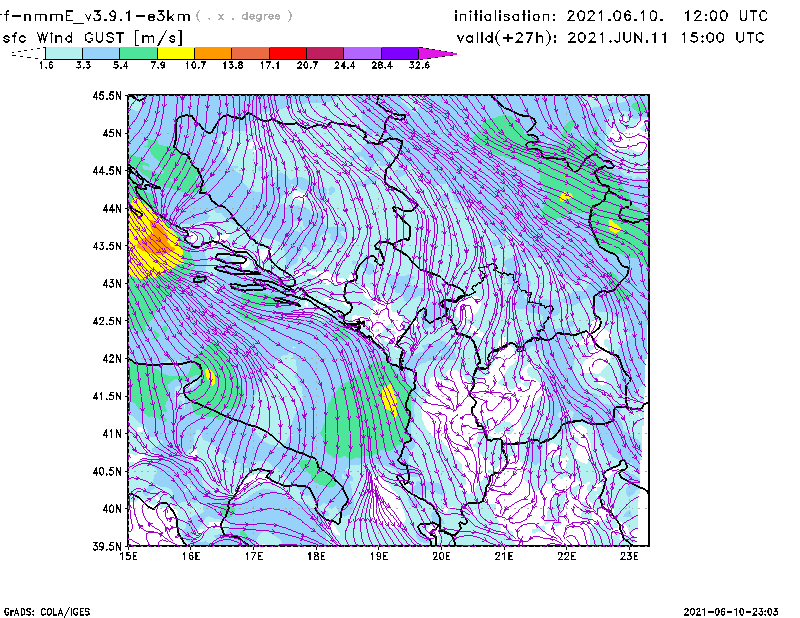Click the initialisation time '12:00 UTC'
Image resolution: width=800 pixels, height=618 pixels.
(726, 16)
